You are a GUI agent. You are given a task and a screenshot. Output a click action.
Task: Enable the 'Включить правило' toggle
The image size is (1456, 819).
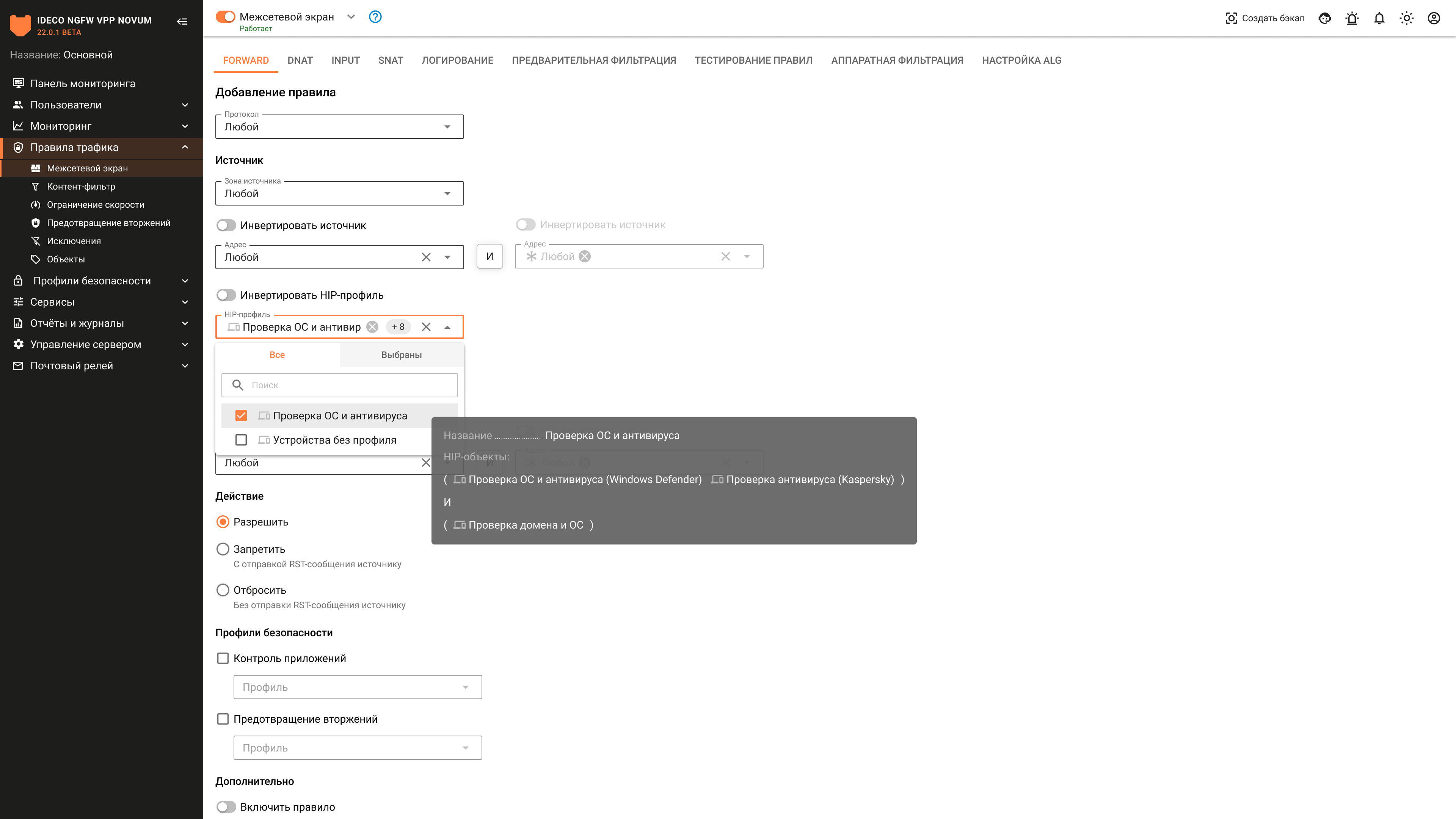pos(226,806)
